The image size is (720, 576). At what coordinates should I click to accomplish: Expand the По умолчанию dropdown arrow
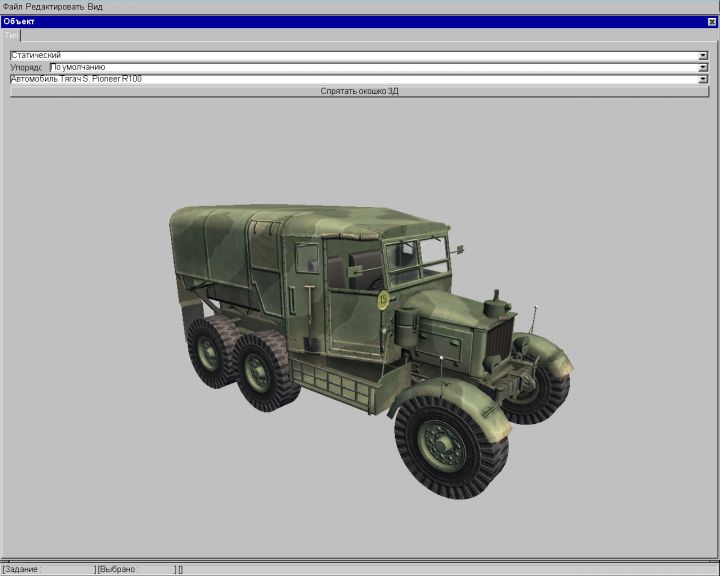pyautogui.click(x=704, y=67)
